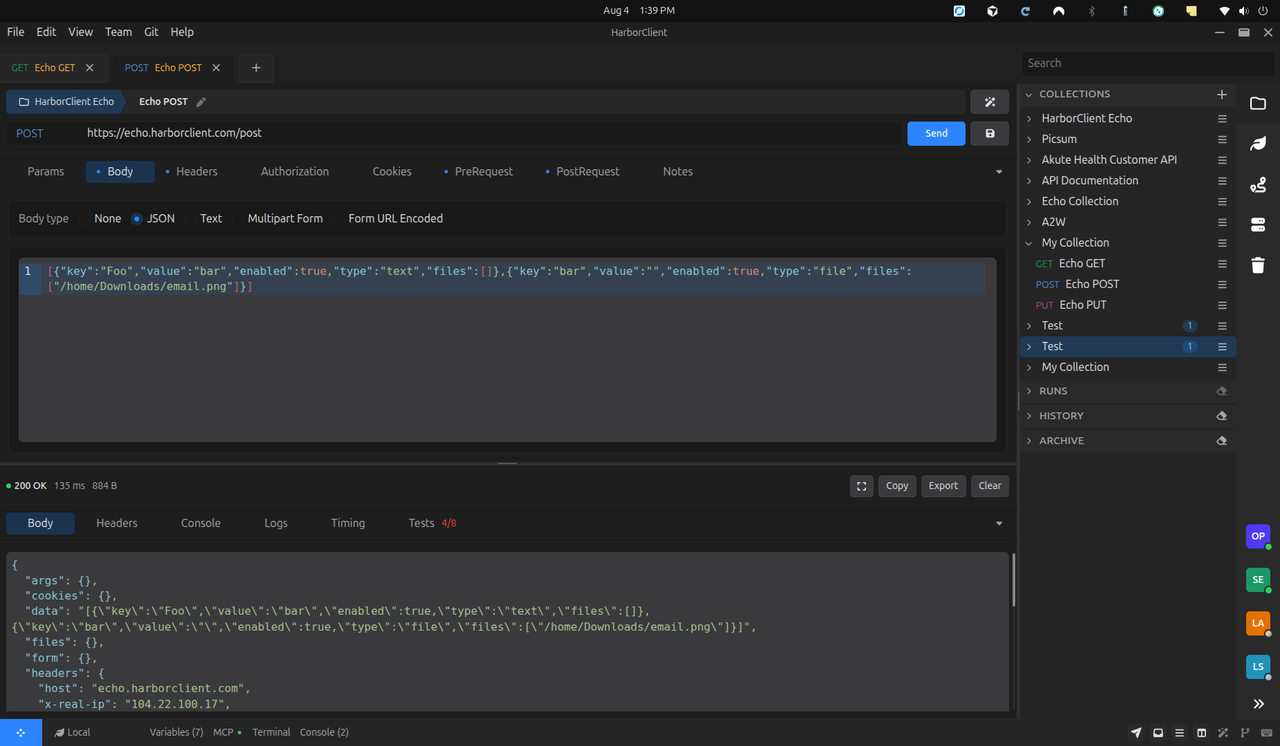This screenshot has height=746, width=1280.
Task: Select Multipart Form body type
Action: [x=277, y=218]
